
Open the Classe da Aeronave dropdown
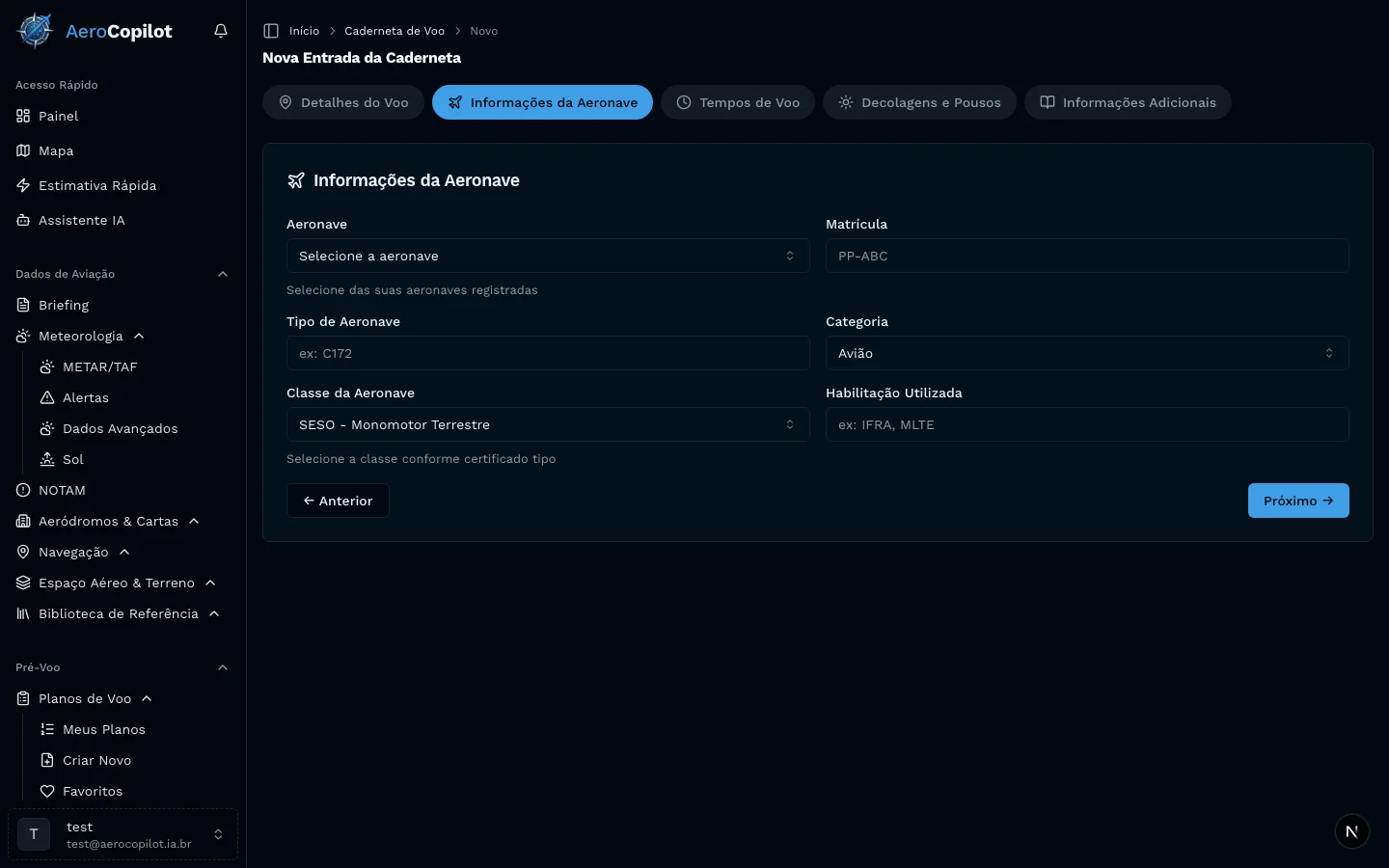[x=547, y=424]
